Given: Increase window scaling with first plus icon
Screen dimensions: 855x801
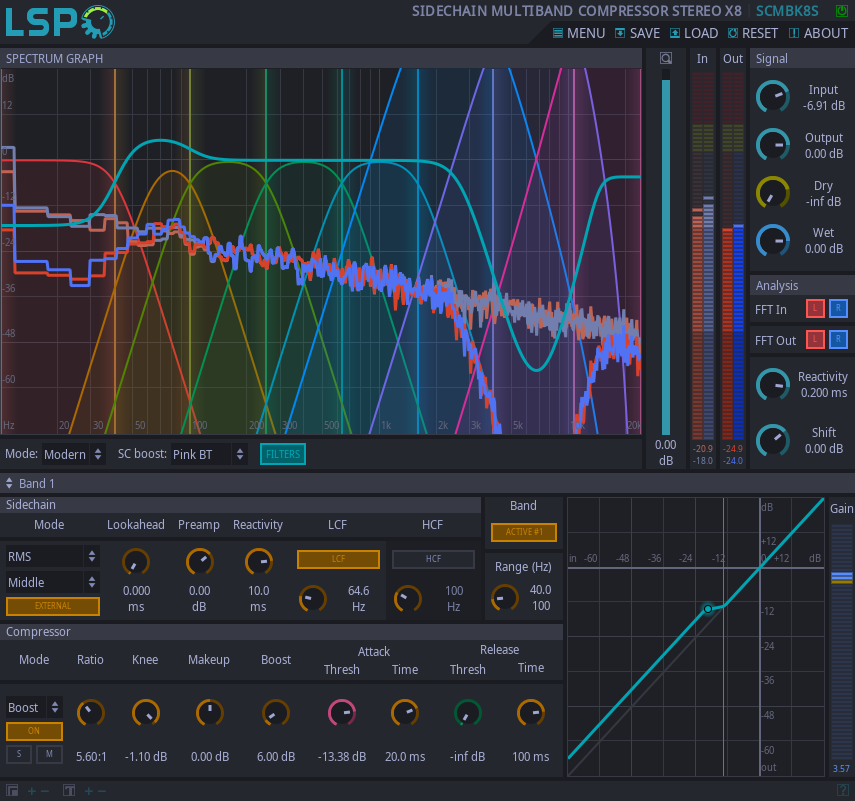Looking at the screenshot, I should [x=32, y=791].
